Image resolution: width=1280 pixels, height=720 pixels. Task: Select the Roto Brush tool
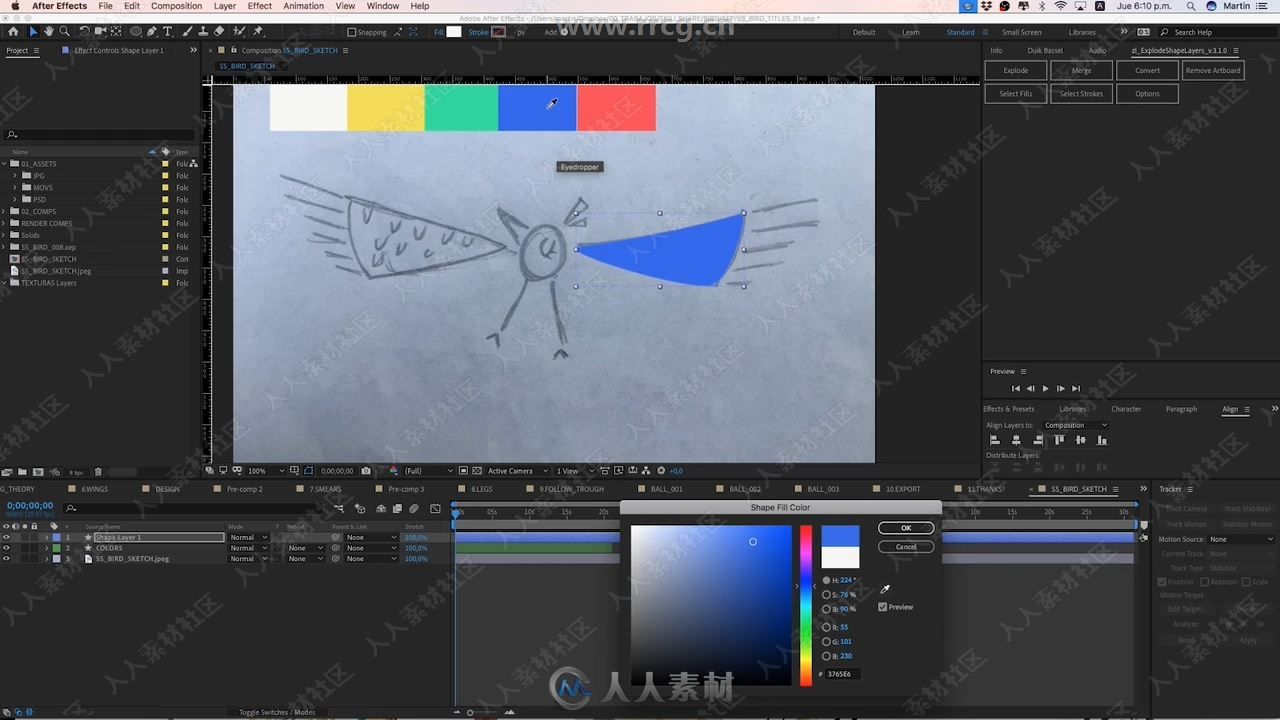click(x=240, y=31)
